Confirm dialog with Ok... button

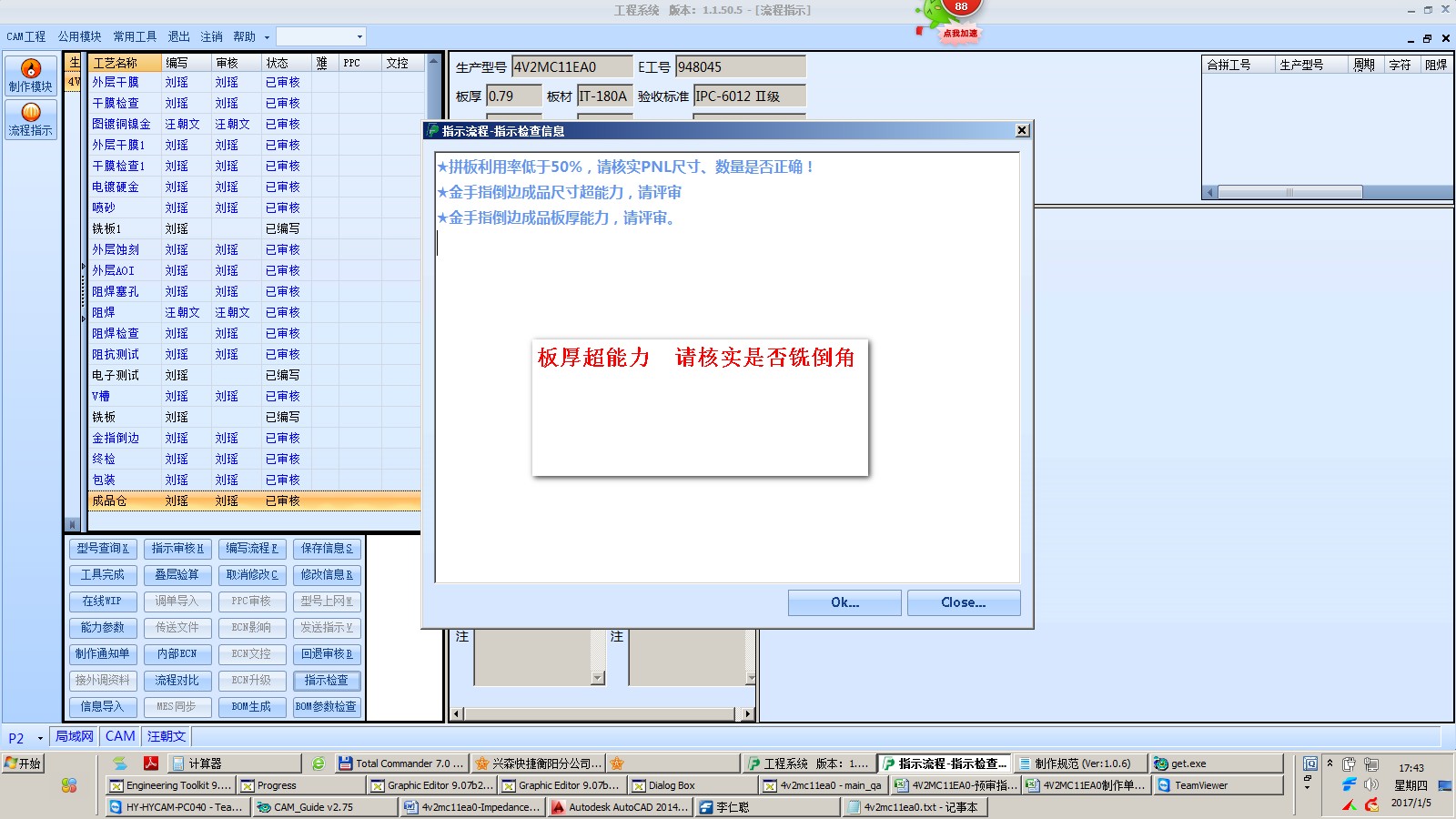coord(844,602)
